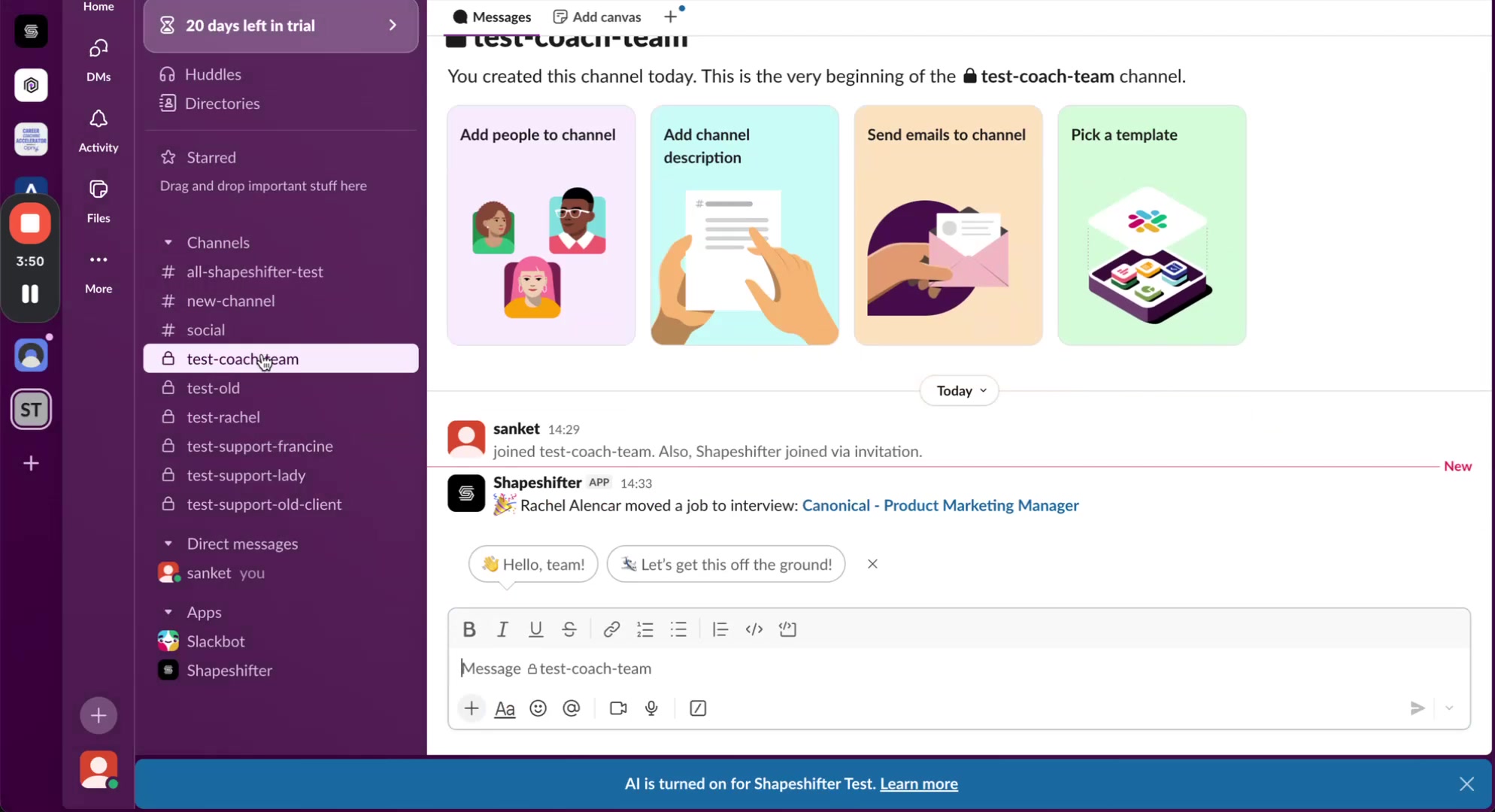
Task: Open the Add canvas tab
Action: pos(596,16)
